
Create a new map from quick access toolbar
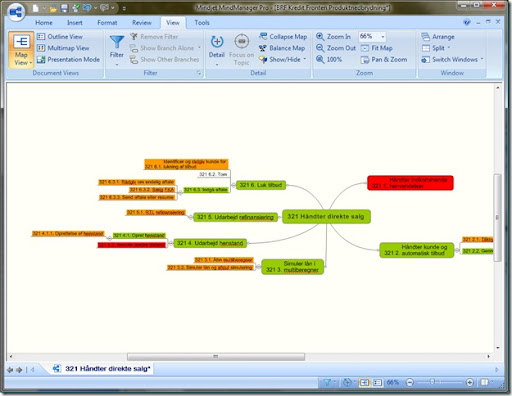click(x=36, y=8)
